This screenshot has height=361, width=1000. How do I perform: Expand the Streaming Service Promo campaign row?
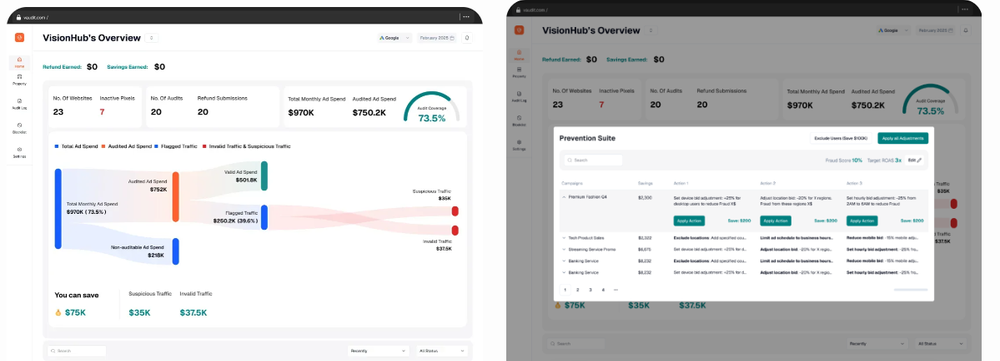pos(564,249)
